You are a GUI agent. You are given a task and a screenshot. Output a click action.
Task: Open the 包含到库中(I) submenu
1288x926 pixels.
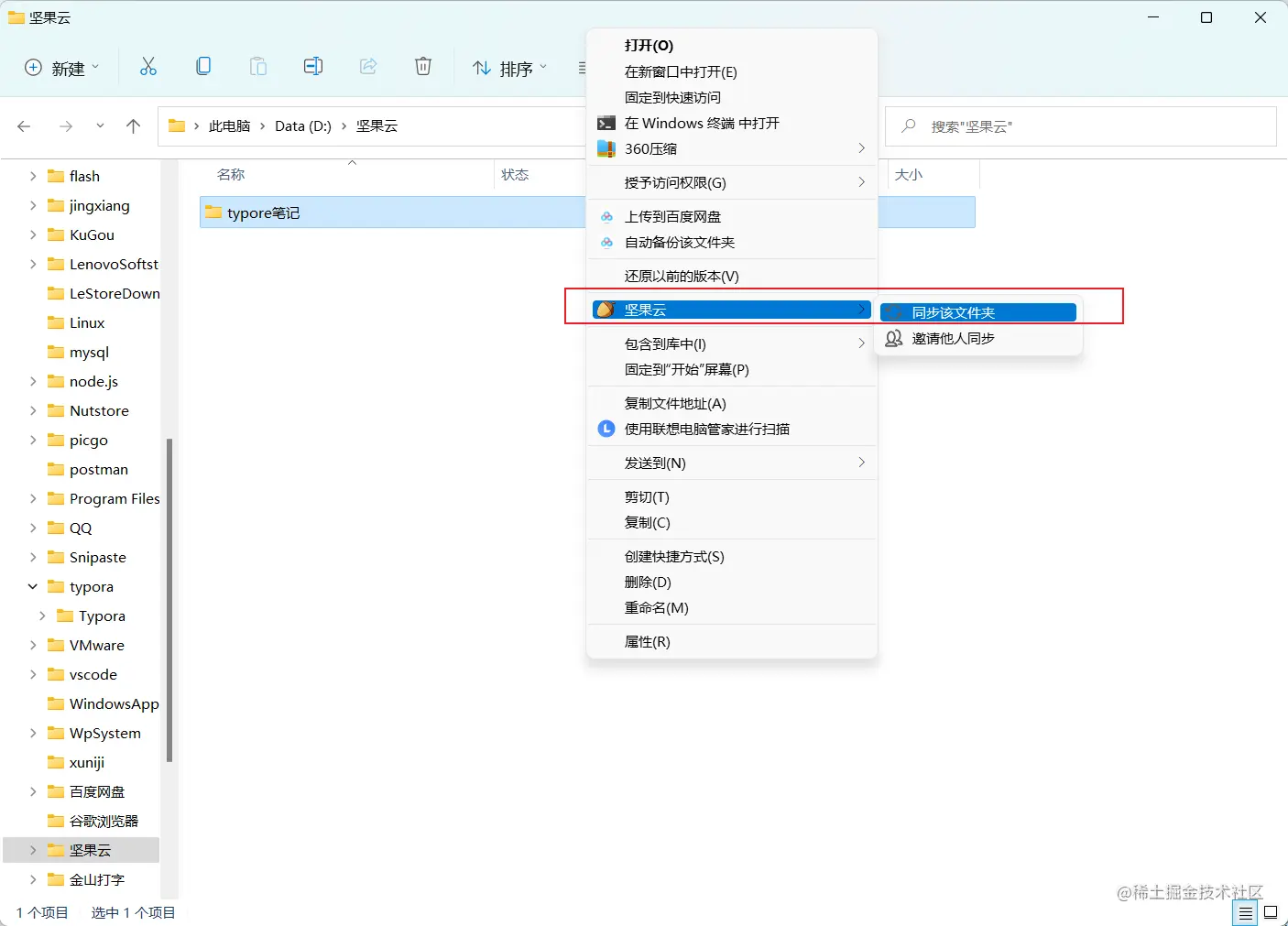(731, 343)
